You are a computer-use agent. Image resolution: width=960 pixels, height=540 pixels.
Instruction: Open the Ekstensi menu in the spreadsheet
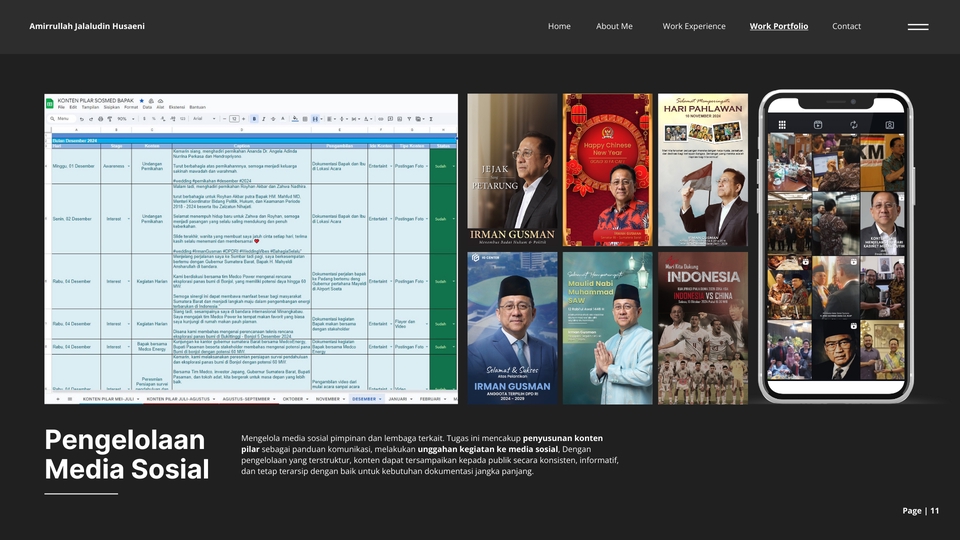pyautogui.click(x=177, y=107)
